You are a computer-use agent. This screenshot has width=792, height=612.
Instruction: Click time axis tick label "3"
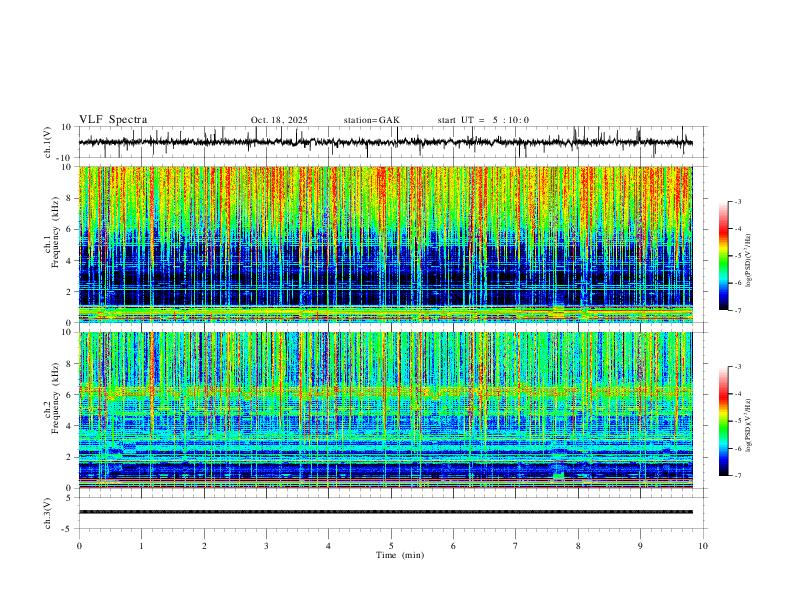[266, 546]
